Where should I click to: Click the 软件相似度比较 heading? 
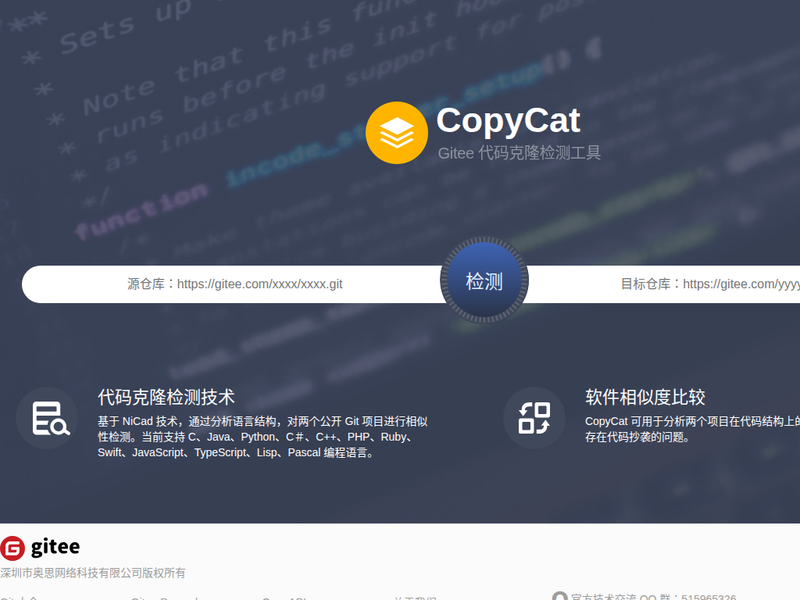(645, 397)
